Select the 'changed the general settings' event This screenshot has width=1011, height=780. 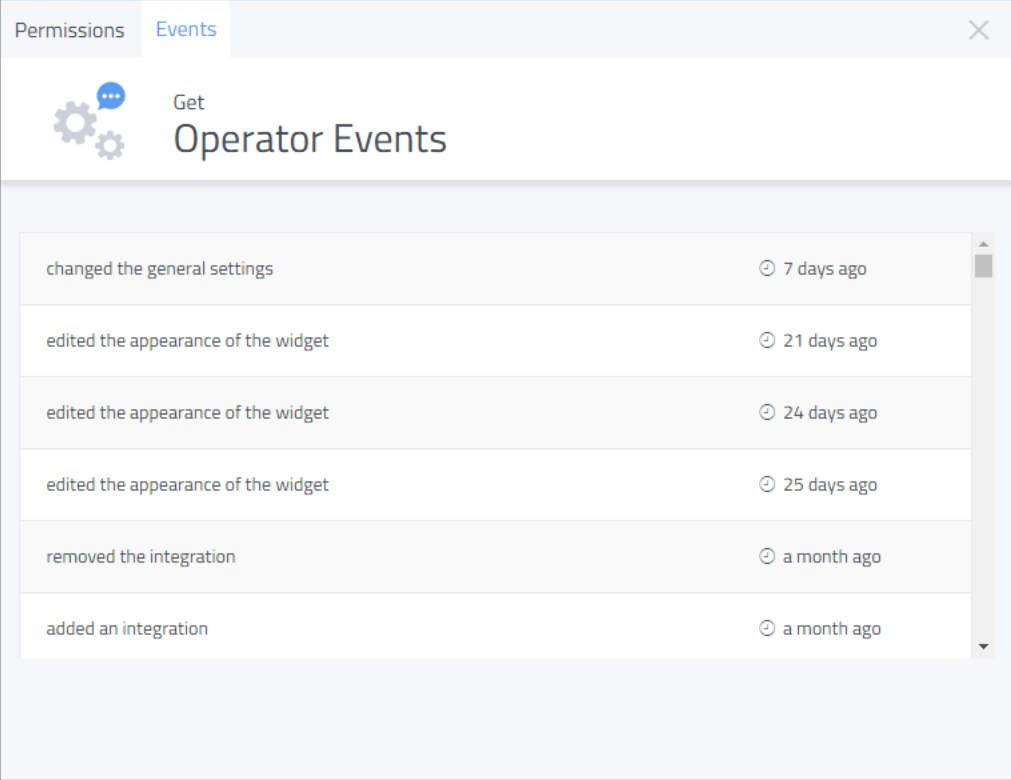point(159,269)
